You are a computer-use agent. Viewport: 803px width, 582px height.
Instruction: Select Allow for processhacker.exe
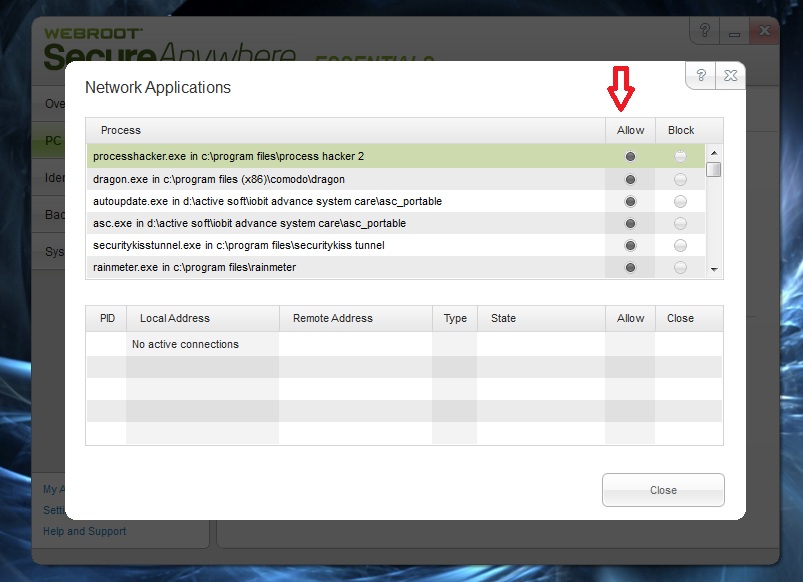pyautogui.click(x=630, y=156)
